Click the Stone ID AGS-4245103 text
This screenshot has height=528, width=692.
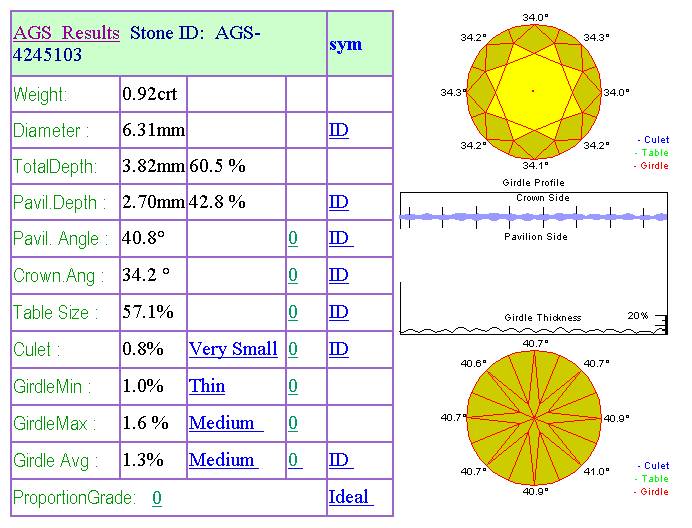[x=137, y=44]
